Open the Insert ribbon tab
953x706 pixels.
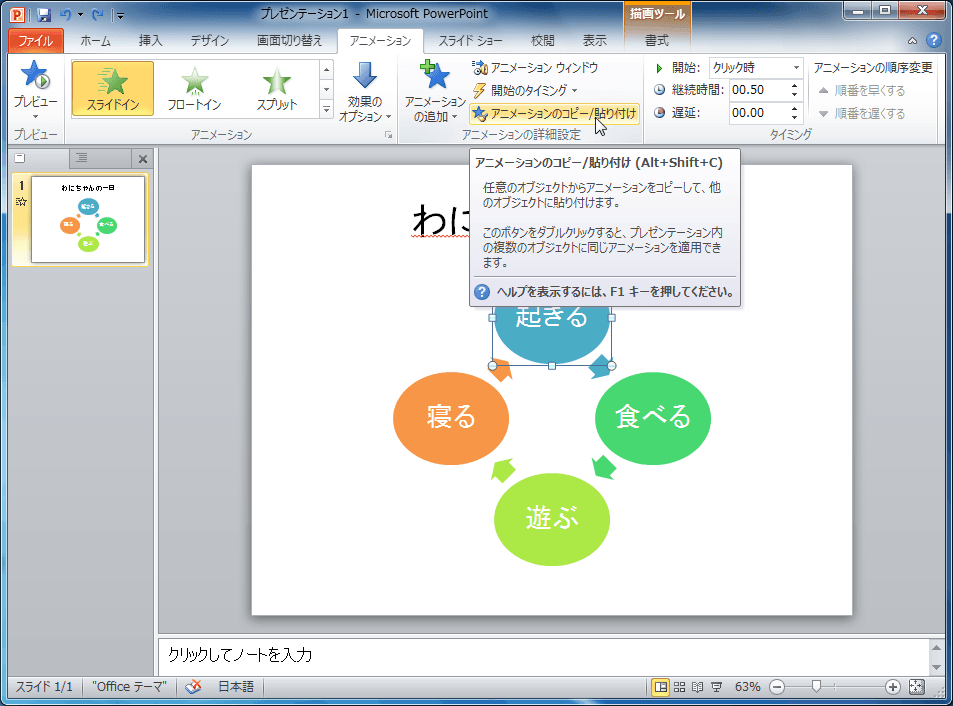[x=150, y=41]
